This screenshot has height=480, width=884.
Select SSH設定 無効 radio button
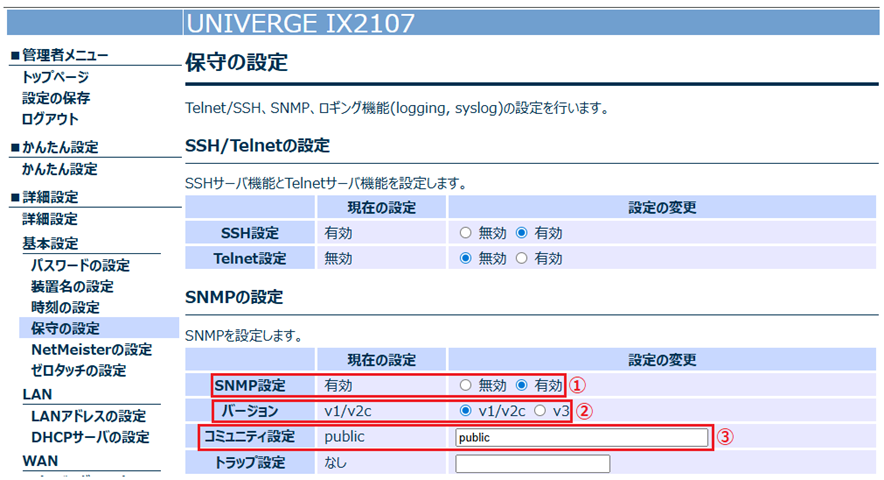pos(465,233)
